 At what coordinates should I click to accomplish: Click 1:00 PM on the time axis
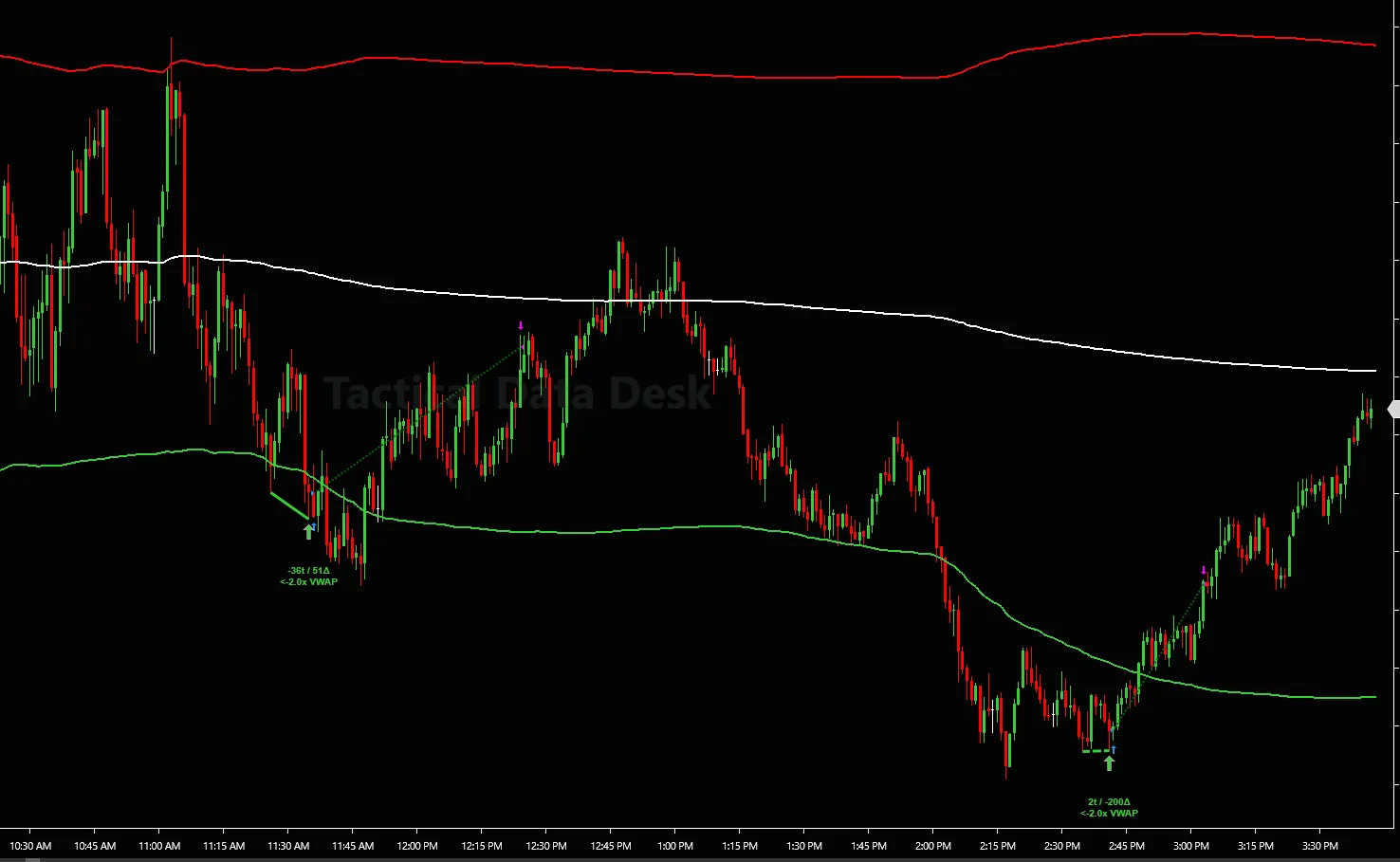675,846
